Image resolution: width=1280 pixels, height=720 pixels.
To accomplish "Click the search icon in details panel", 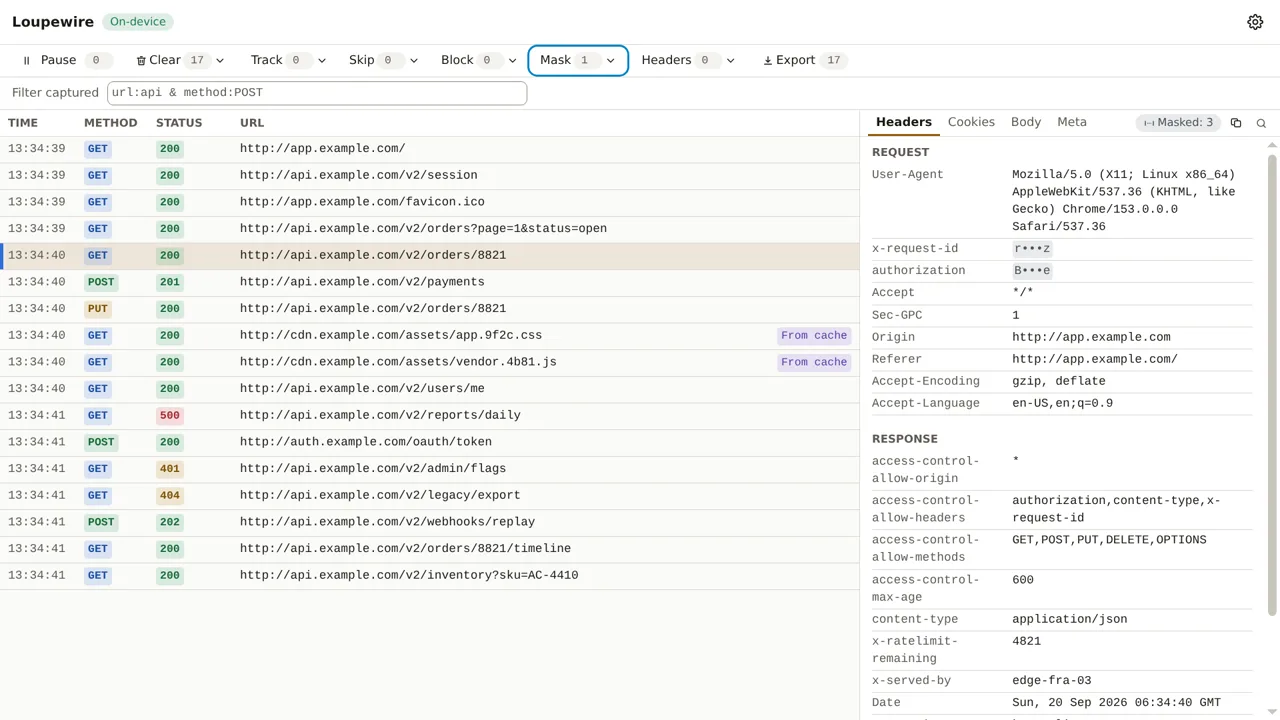I will (1261, 123).
